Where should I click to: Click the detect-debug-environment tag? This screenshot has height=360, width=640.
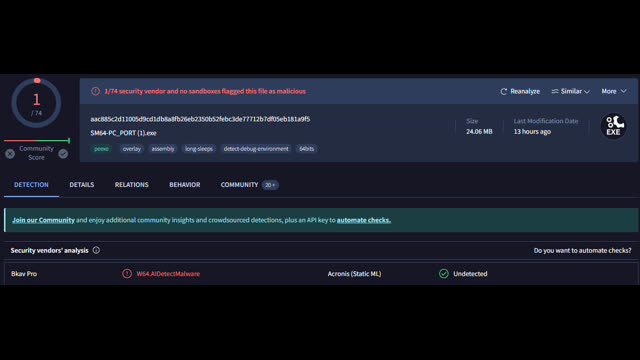(256, 149)
